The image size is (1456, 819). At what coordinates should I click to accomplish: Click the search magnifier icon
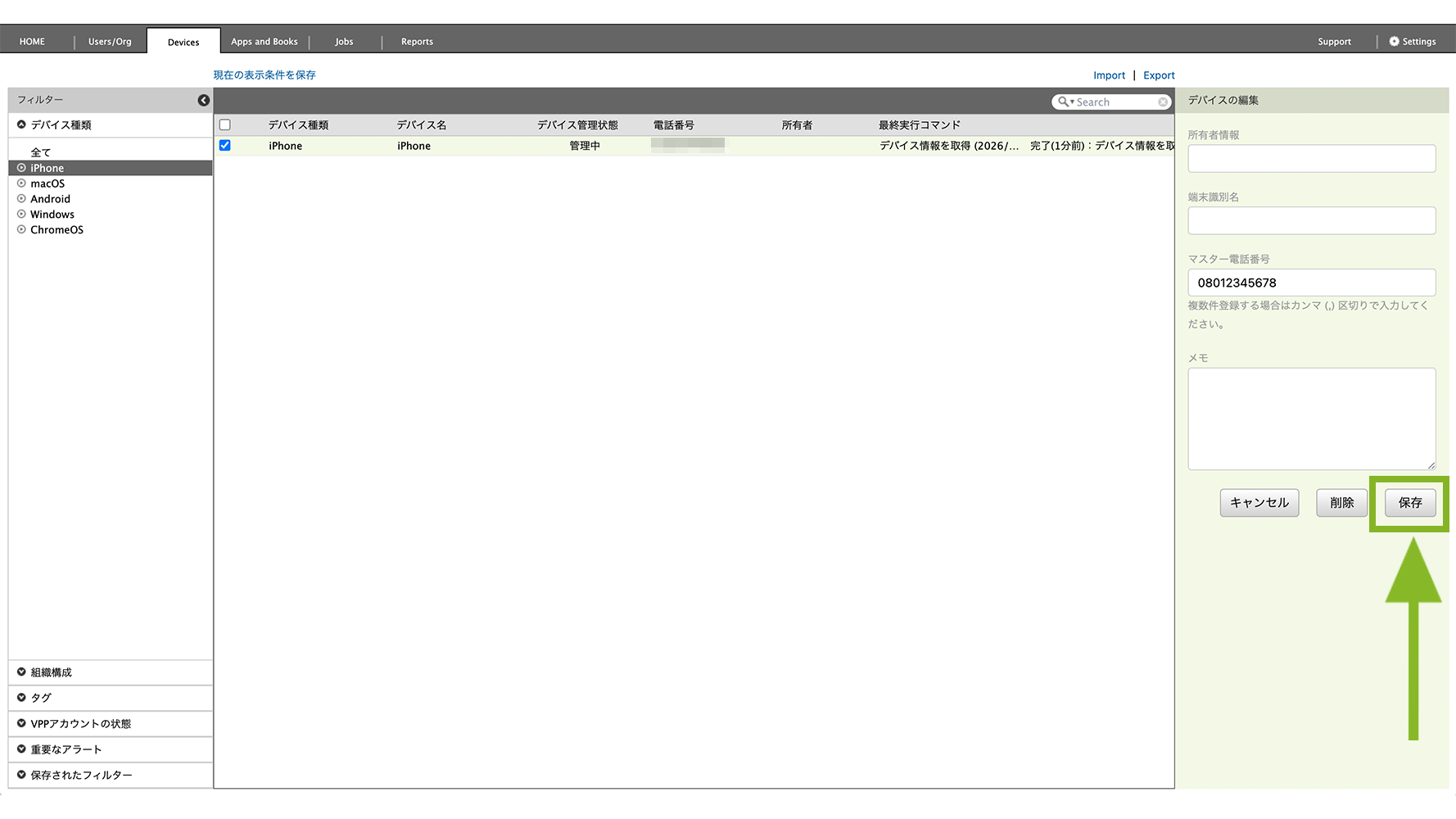pyautogui.click(x=1063, y=102)
